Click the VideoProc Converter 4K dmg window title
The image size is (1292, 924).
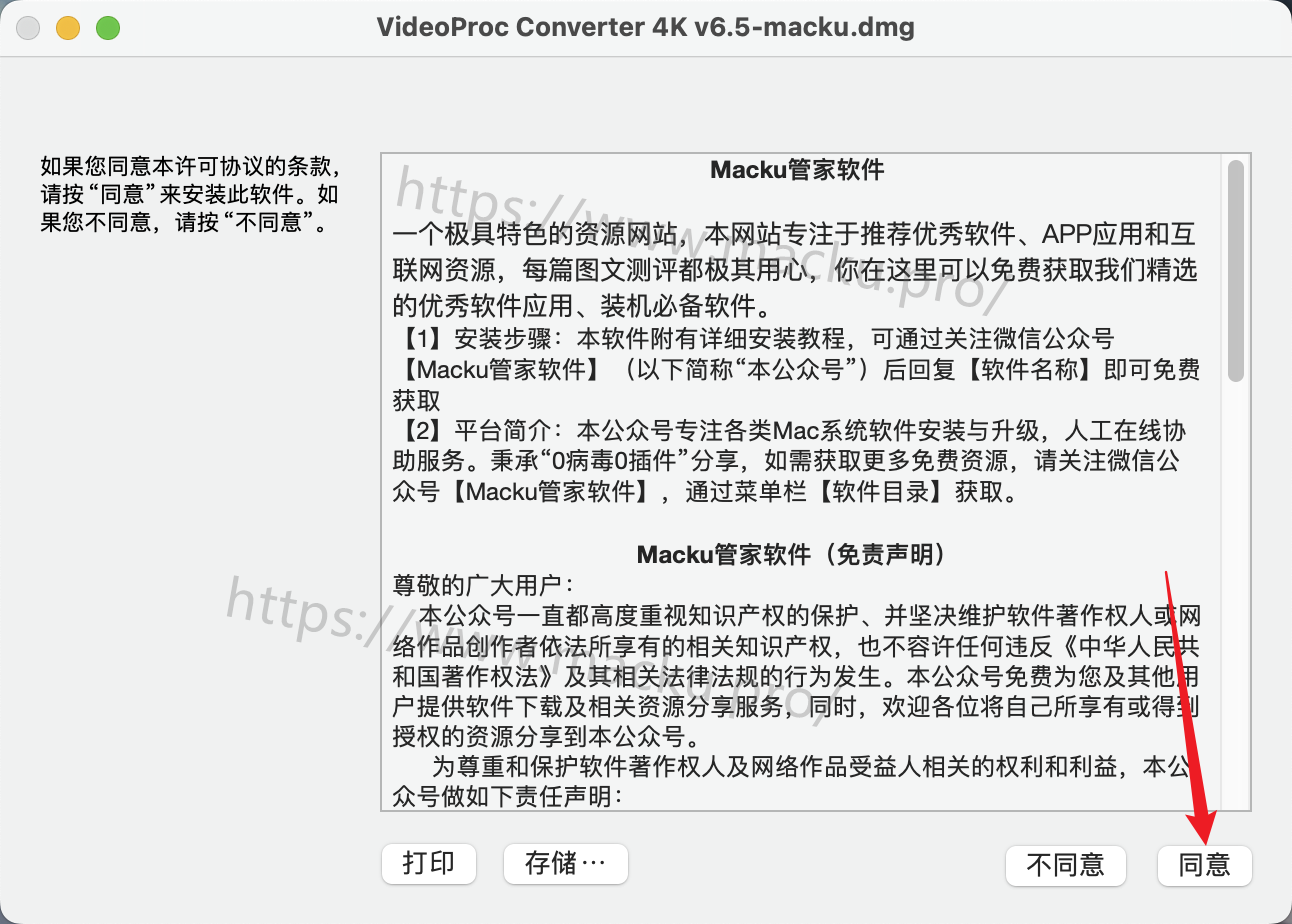point(646,27)
